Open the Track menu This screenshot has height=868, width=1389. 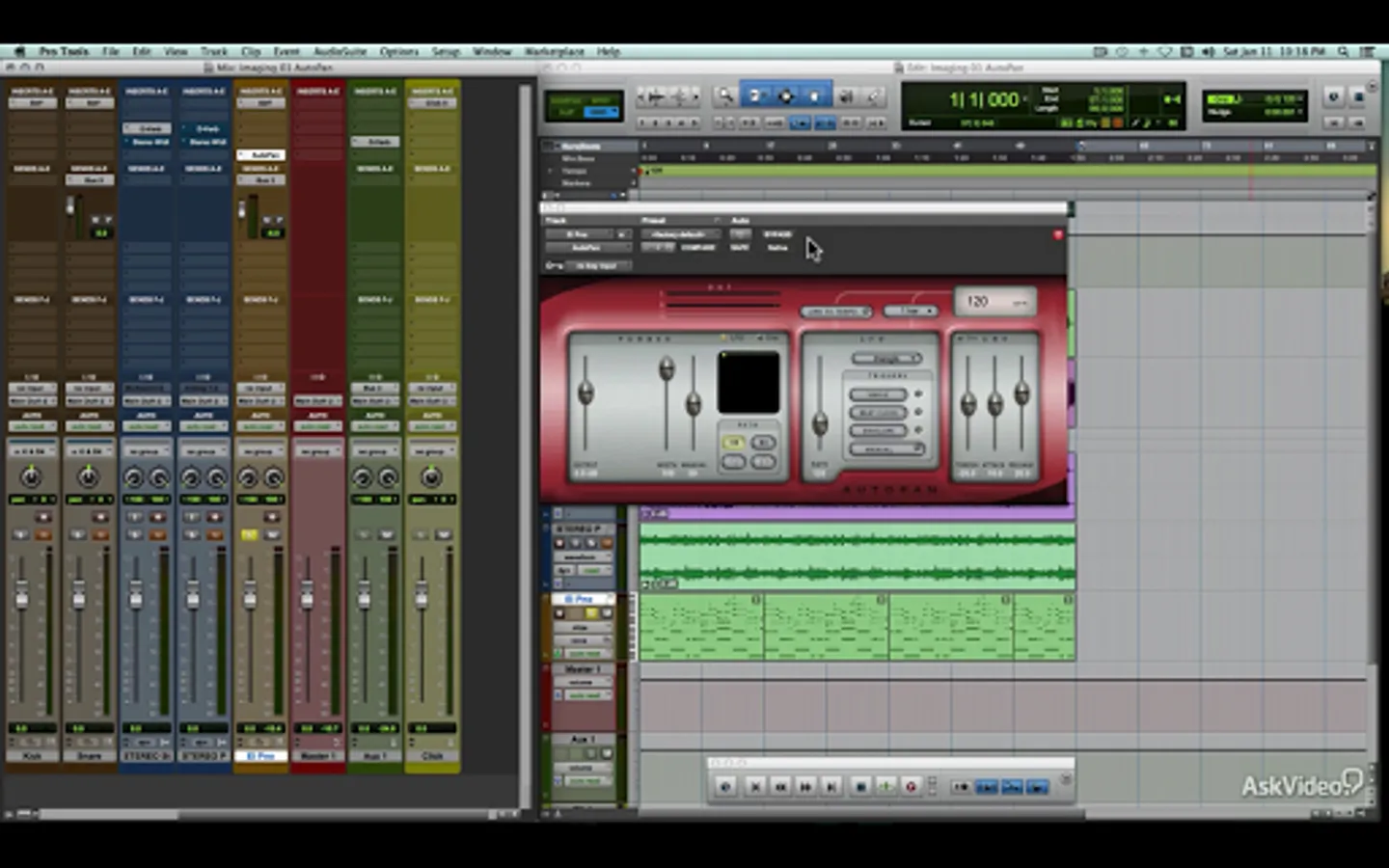(x=213, y=51)
